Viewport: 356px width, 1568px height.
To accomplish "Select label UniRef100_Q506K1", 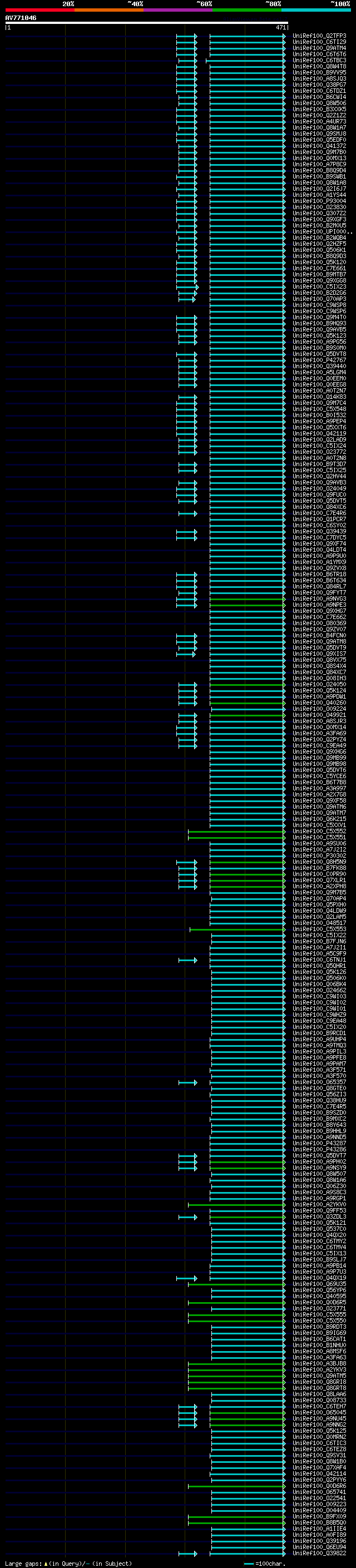I will (x=319, y=250).
